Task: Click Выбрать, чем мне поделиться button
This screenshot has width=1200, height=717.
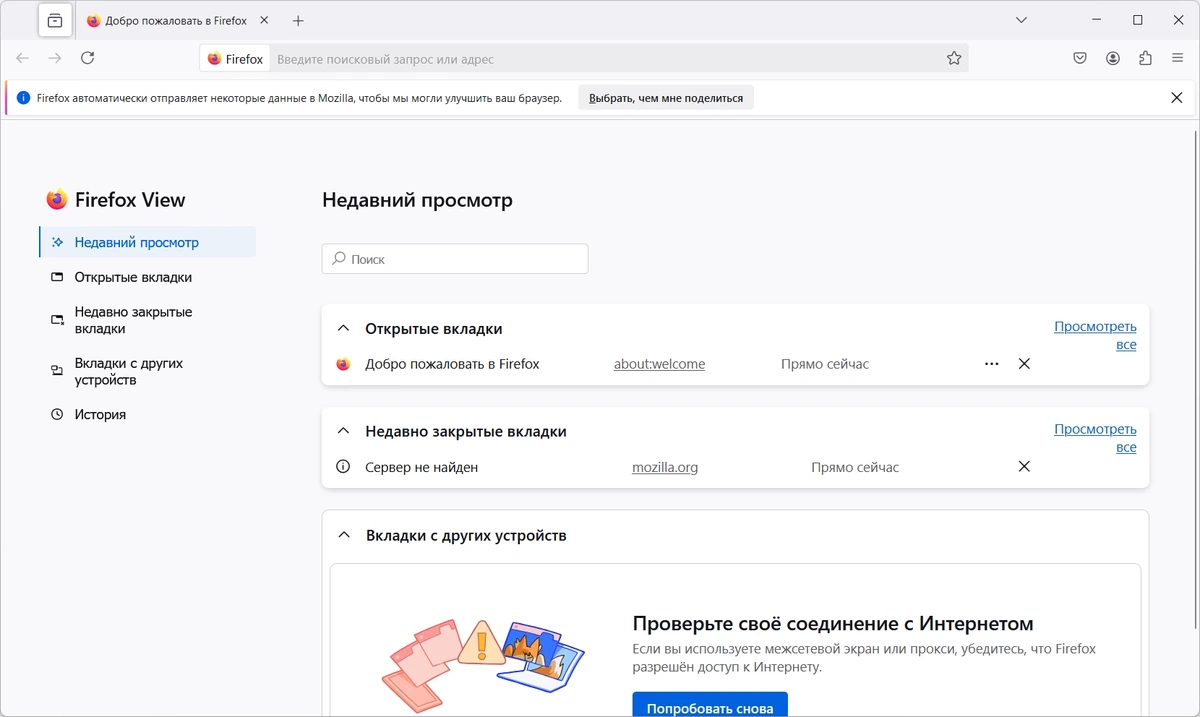Action: [666, 98]
